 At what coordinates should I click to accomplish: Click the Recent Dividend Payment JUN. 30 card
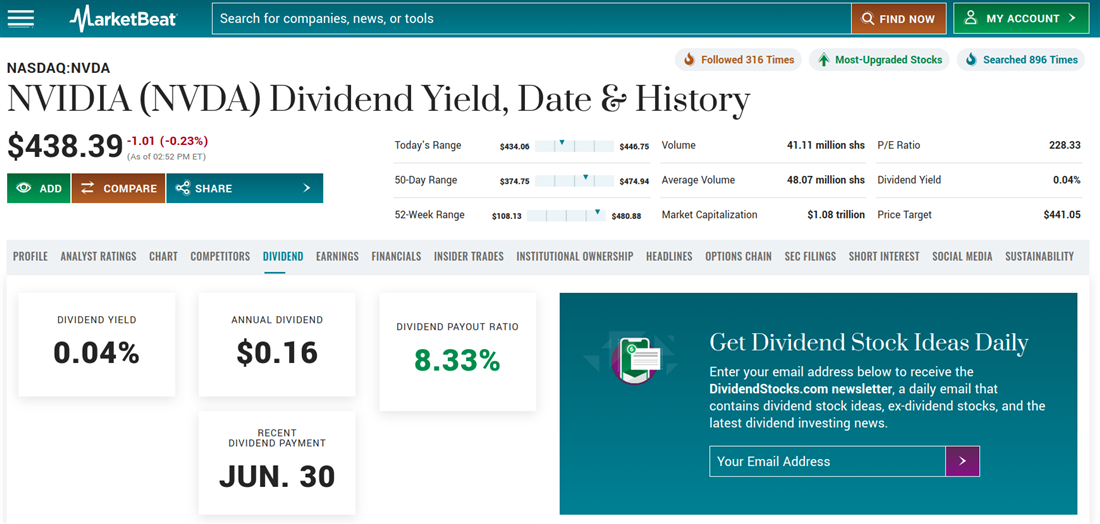click(x=277, y=463)
